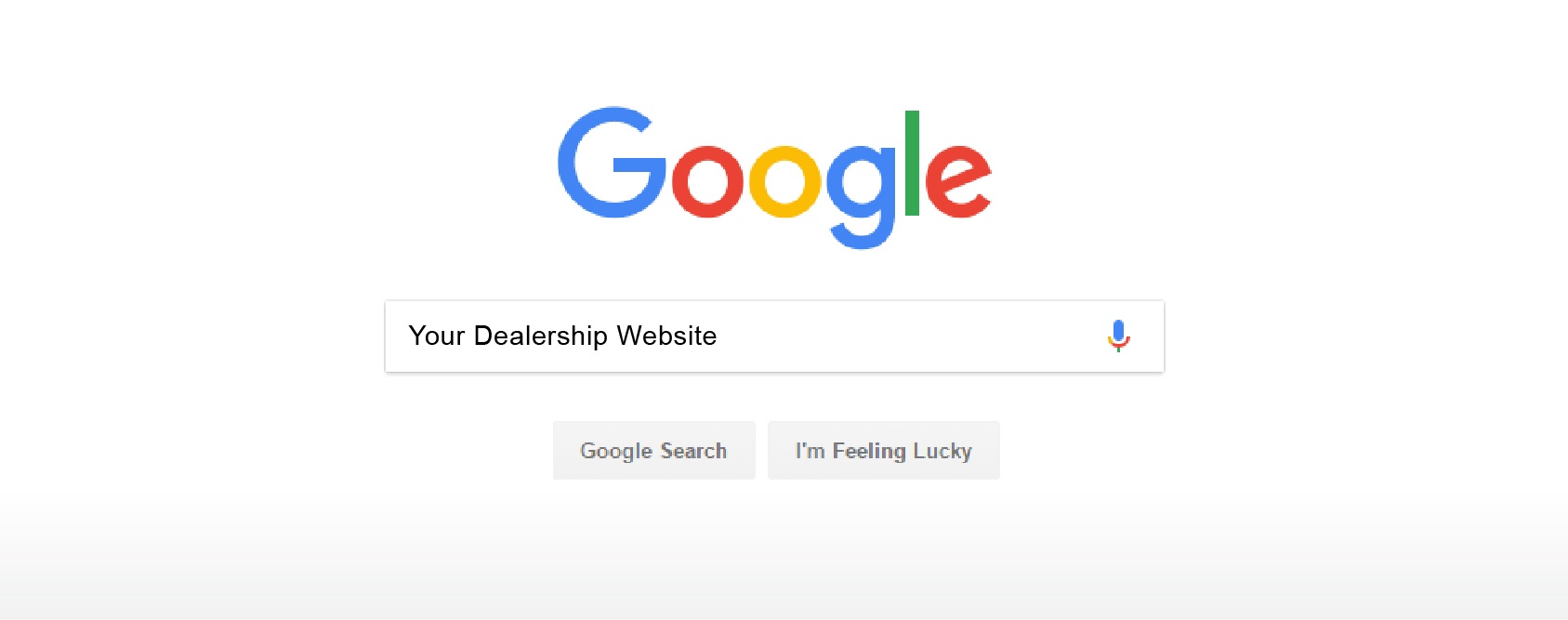Click empty space between query text and microphone
The width and height of the screenshot is (1568, 620).
tap(911, 336)
